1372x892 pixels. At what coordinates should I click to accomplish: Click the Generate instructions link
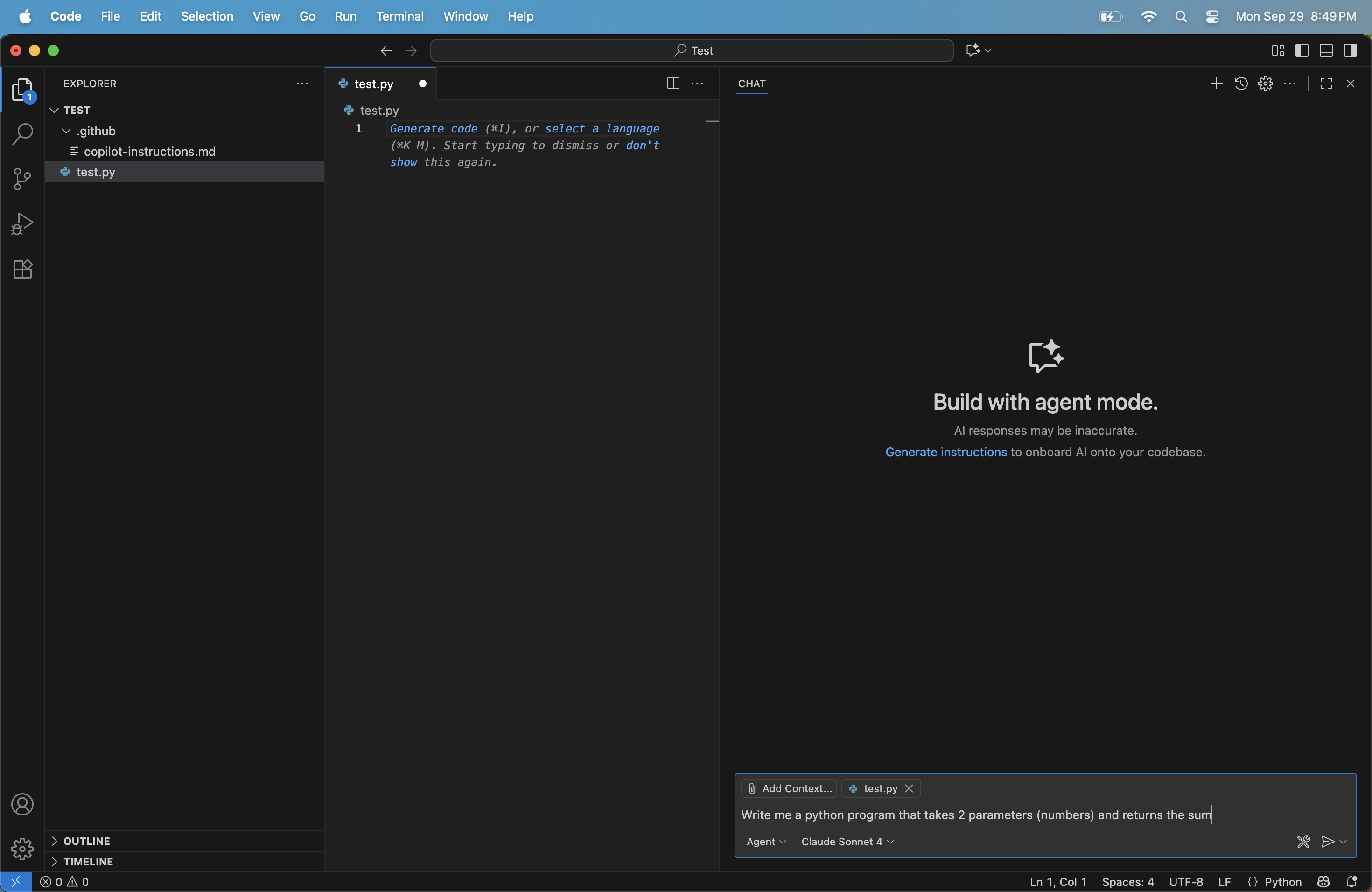tap(946, 452)
